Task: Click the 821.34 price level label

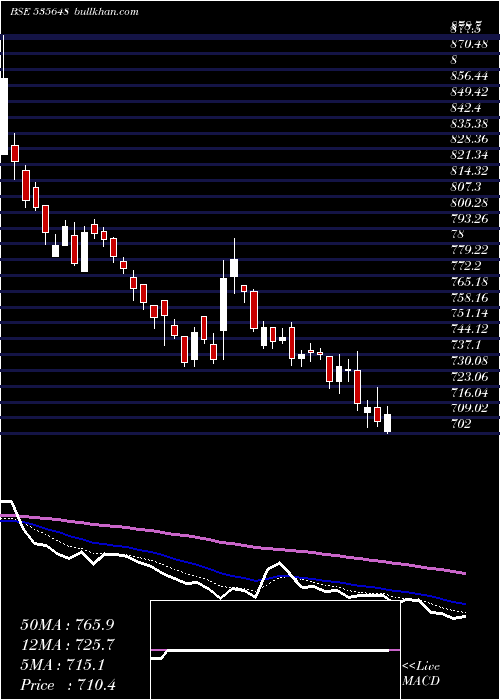Action: (468, 155)
